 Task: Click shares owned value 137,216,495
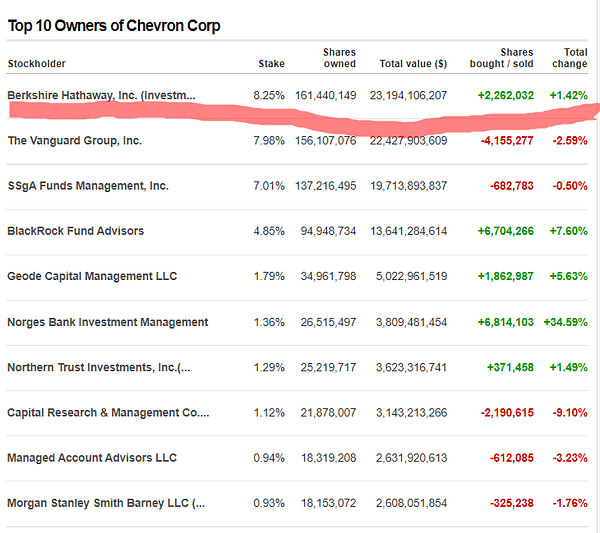[326, 186]
